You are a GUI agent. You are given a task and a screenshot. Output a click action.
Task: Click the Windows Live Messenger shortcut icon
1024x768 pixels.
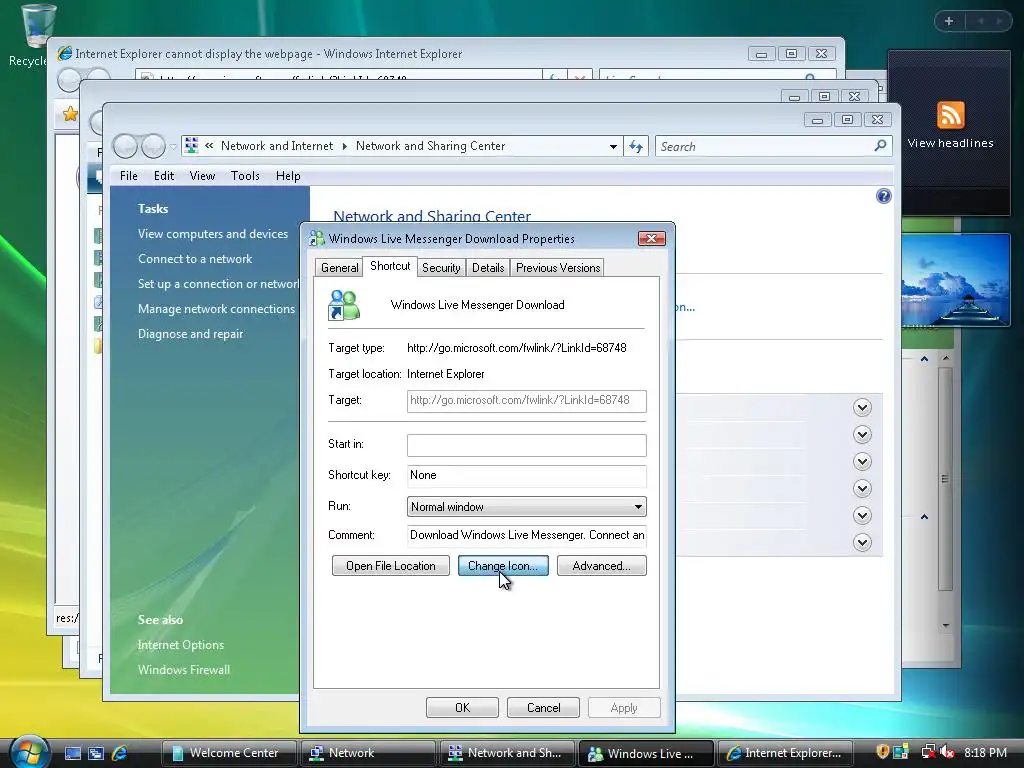point(344,305)
